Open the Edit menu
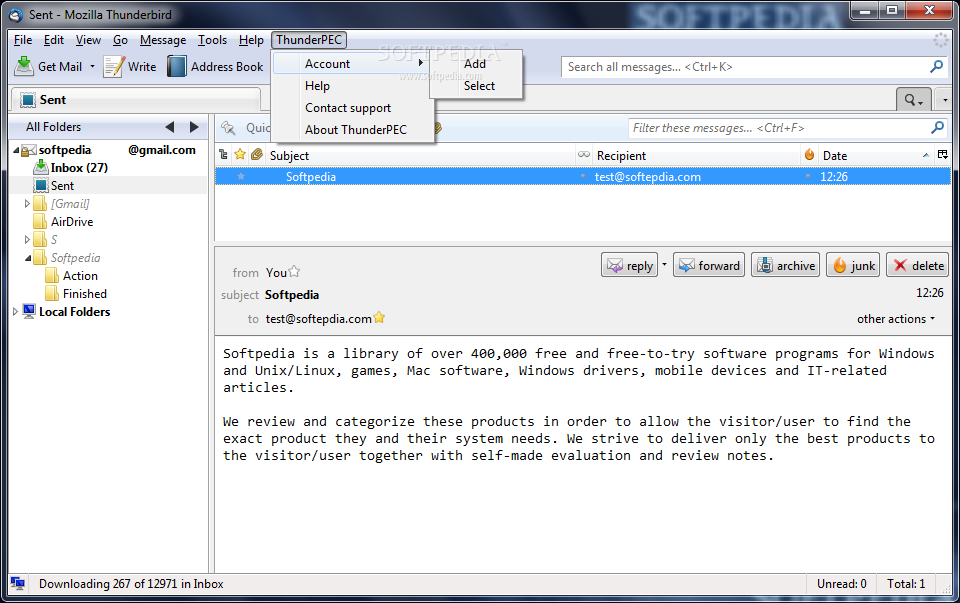 pos(53,40)
